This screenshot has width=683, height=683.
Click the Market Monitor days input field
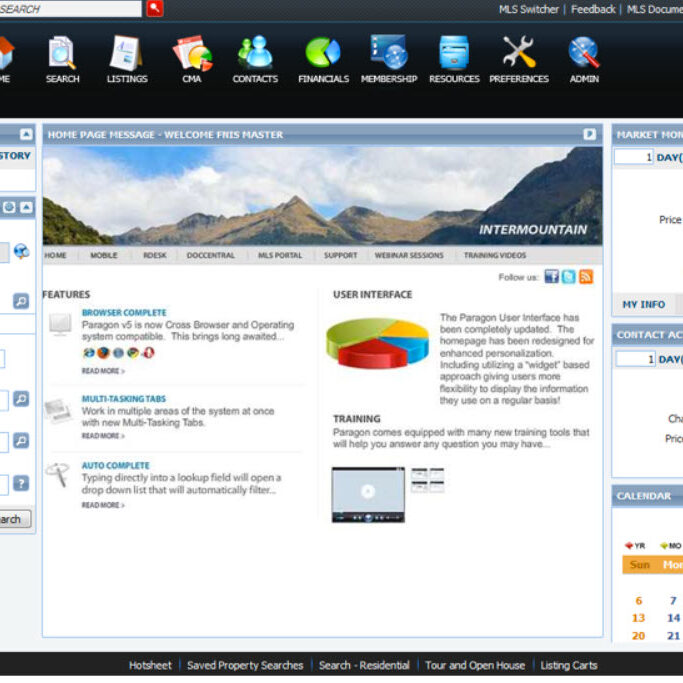pos(634,157)
